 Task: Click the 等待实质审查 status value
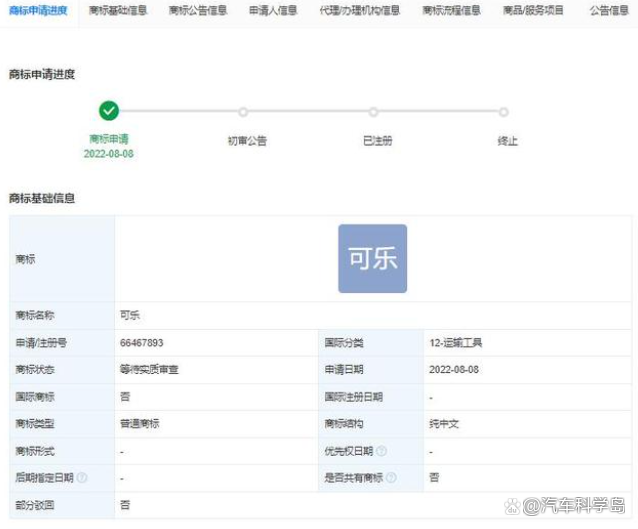pos(149,369)
